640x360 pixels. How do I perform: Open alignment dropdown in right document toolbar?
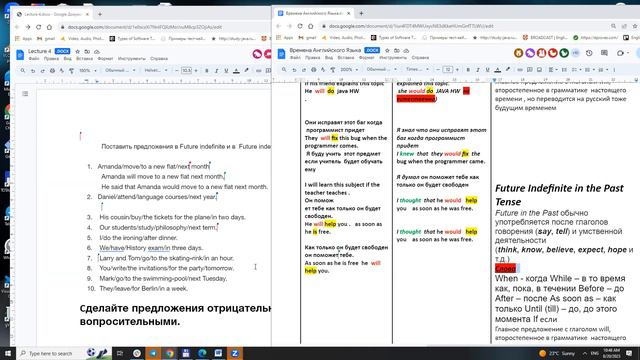click(x=552, y=70)
